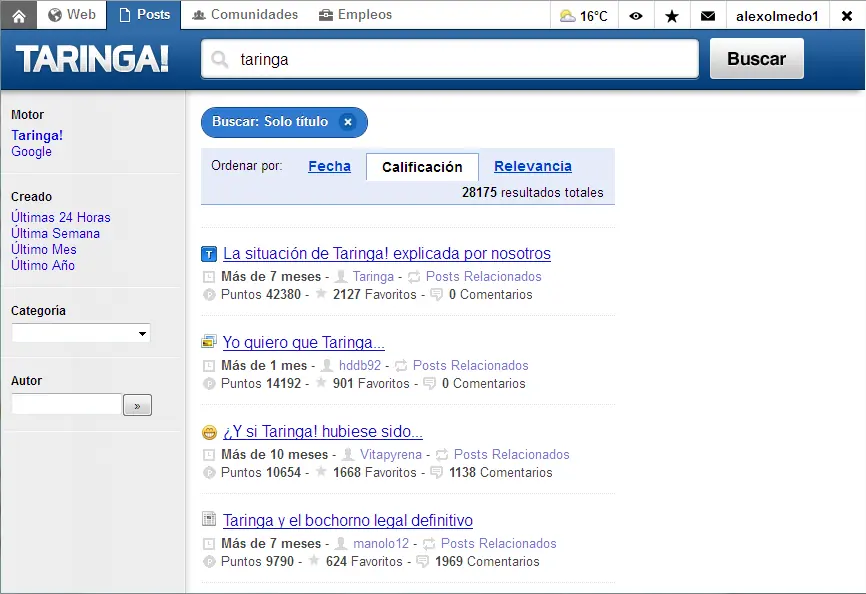Open author Vitapyrena profile
The image size is (866, 594).
point(390,454)
